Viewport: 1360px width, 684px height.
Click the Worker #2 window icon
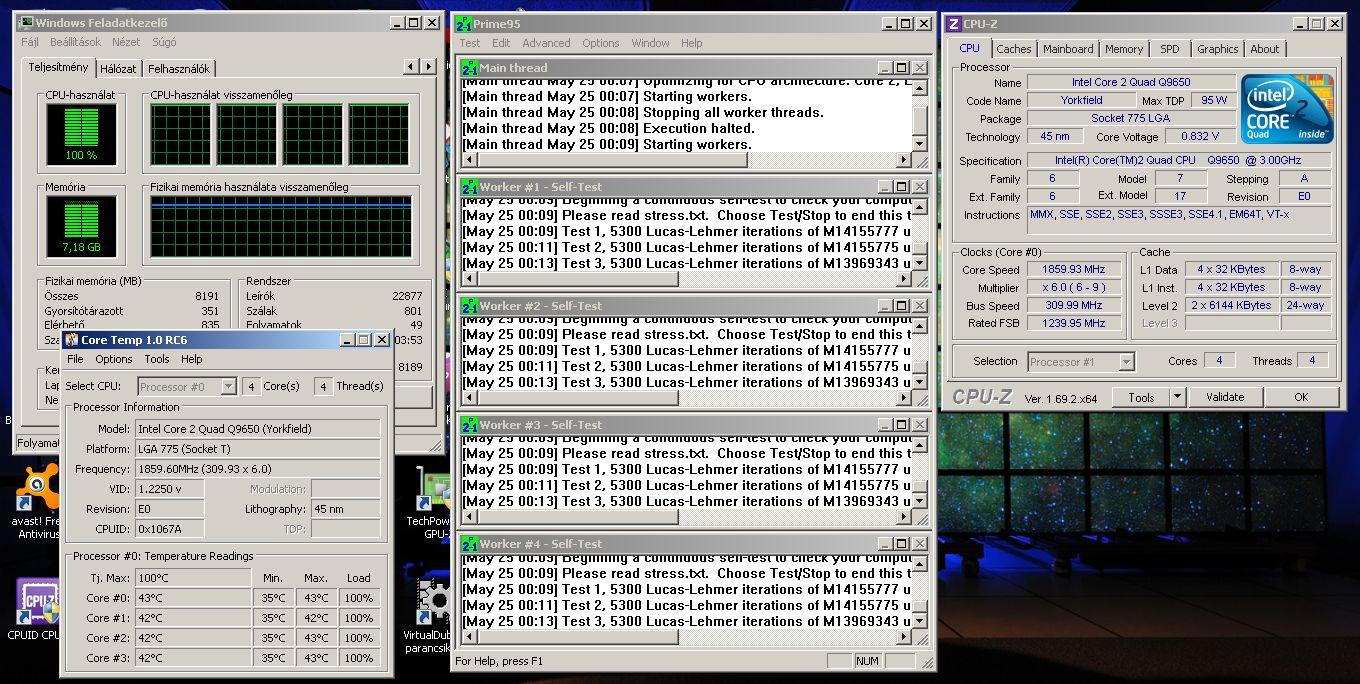point(469,306)
